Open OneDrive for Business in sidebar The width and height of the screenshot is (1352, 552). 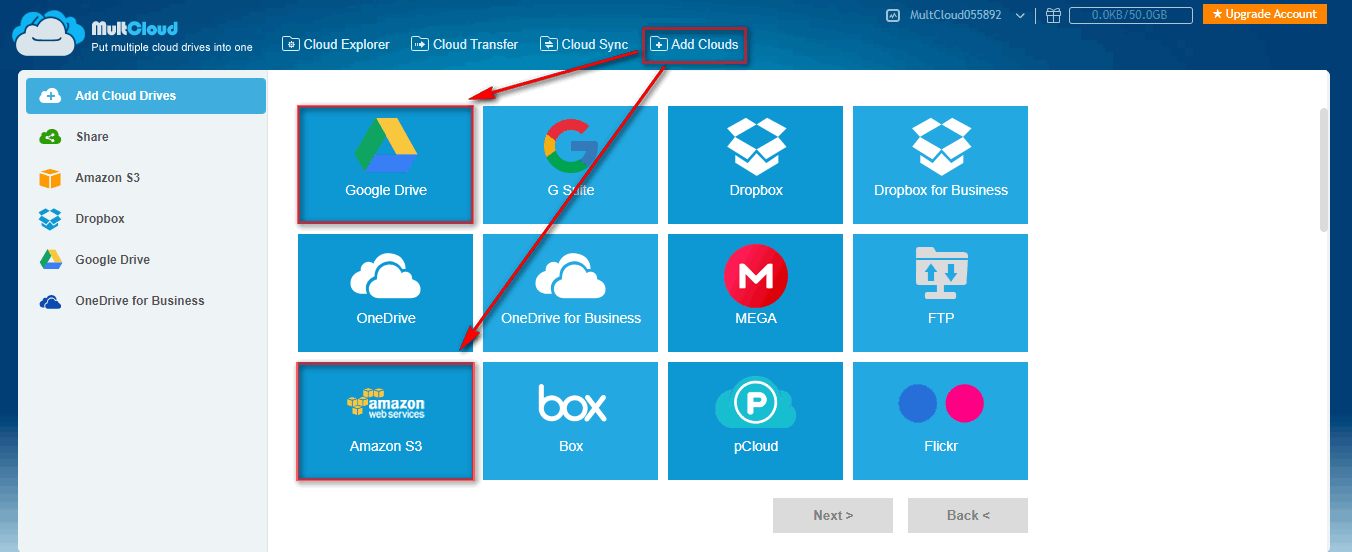click(x=146, y=301)
